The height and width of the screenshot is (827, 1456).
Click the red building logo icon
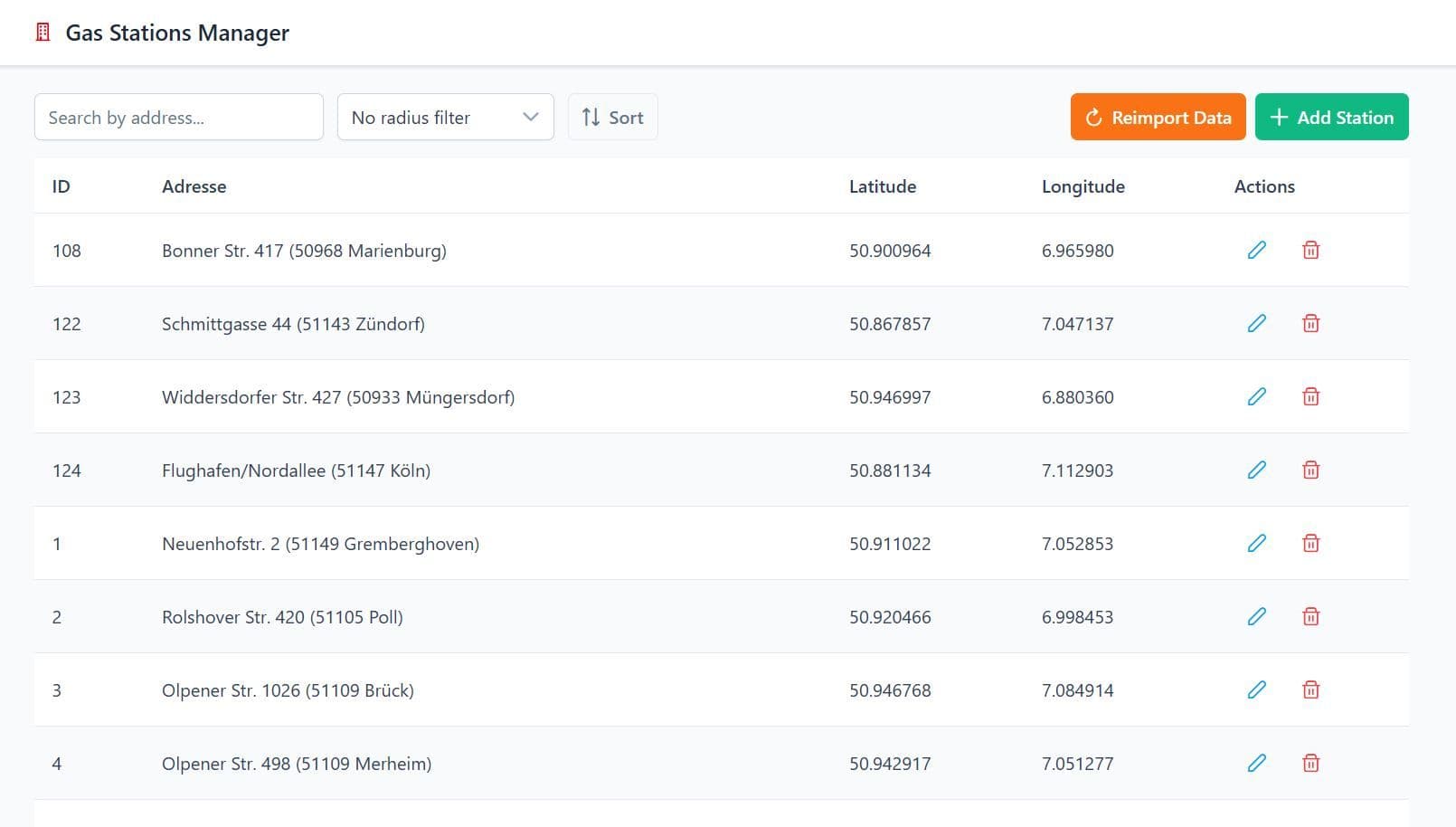[x=43, y=33]
